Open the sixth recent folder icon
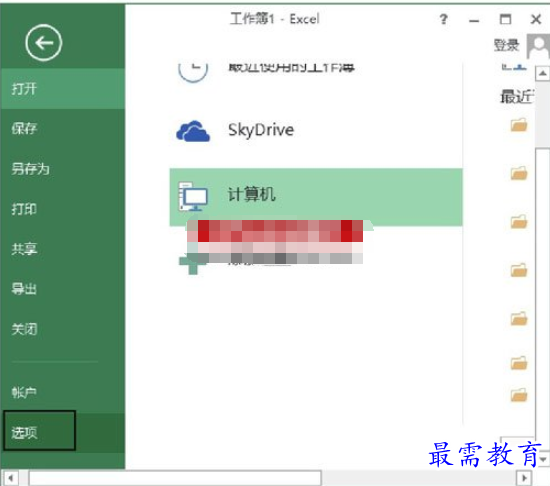This screenshot has height=486, width=550. pyautogui.click(x=519, y=363)
